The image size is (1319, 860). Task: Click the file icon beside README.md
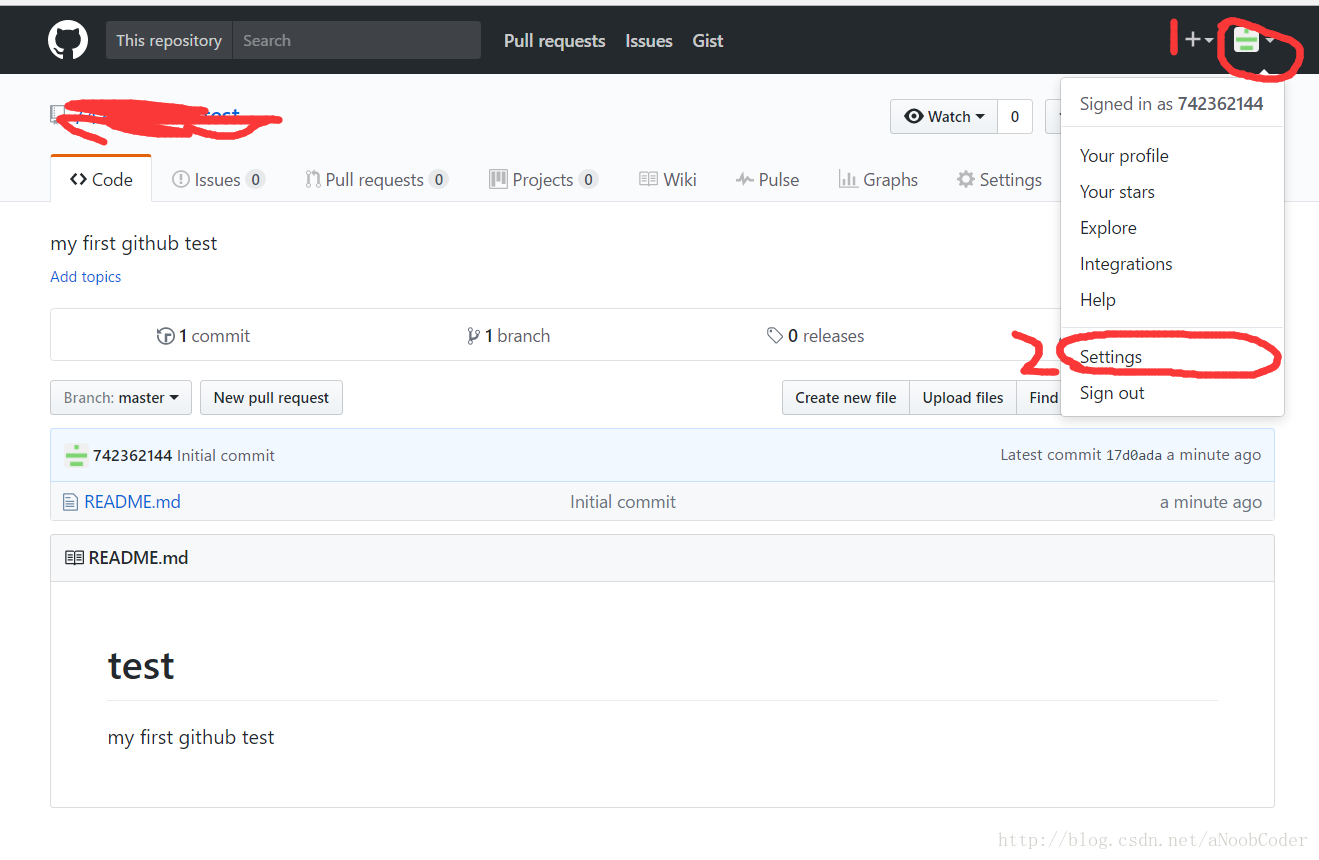point(70,502)
